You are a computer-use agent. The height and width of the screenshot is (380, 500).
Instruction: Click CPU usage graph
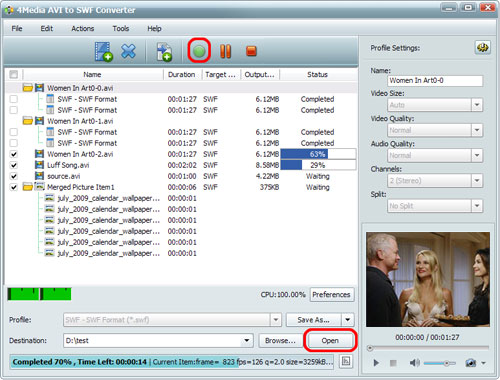pyautogui.click(x=39, y=294)
